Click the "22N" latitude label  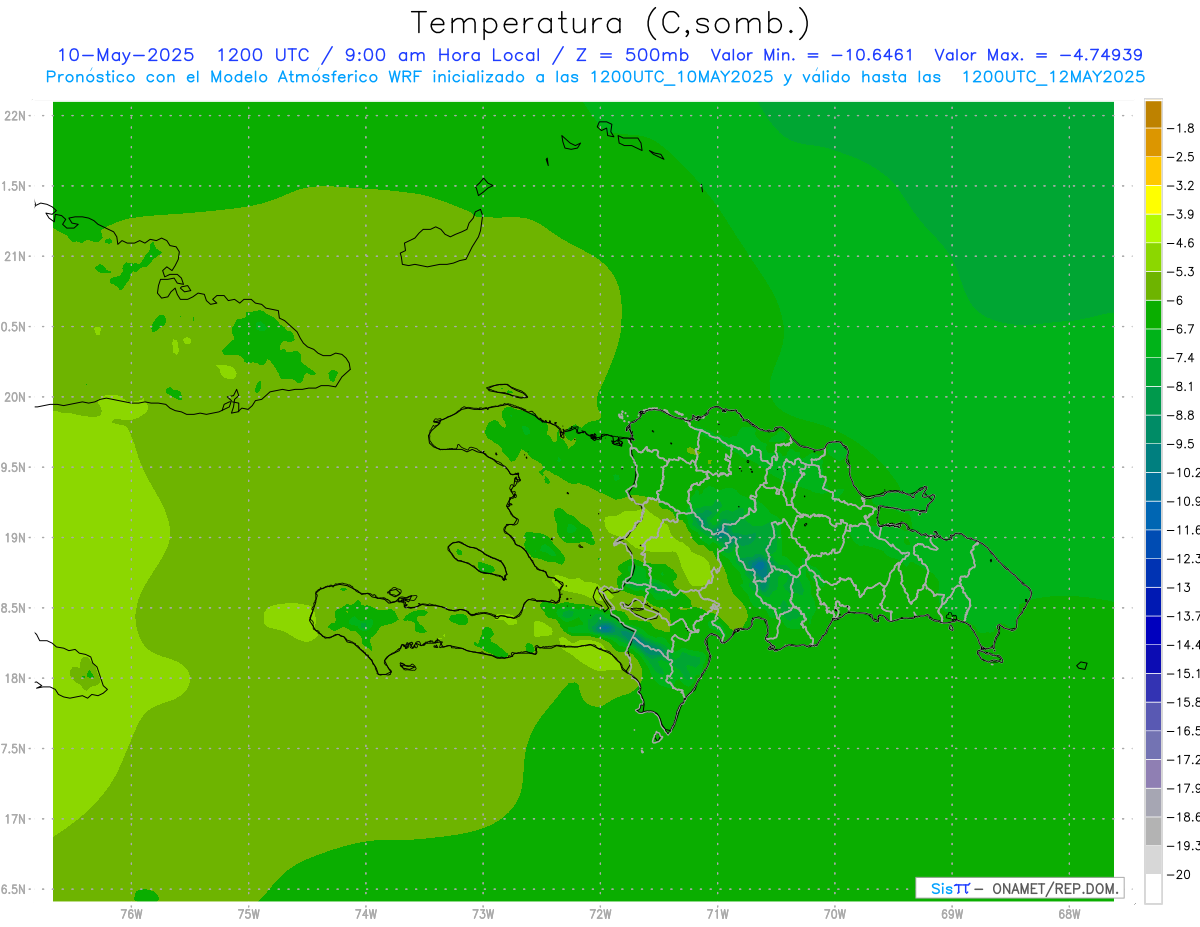(x=15, y=116)
